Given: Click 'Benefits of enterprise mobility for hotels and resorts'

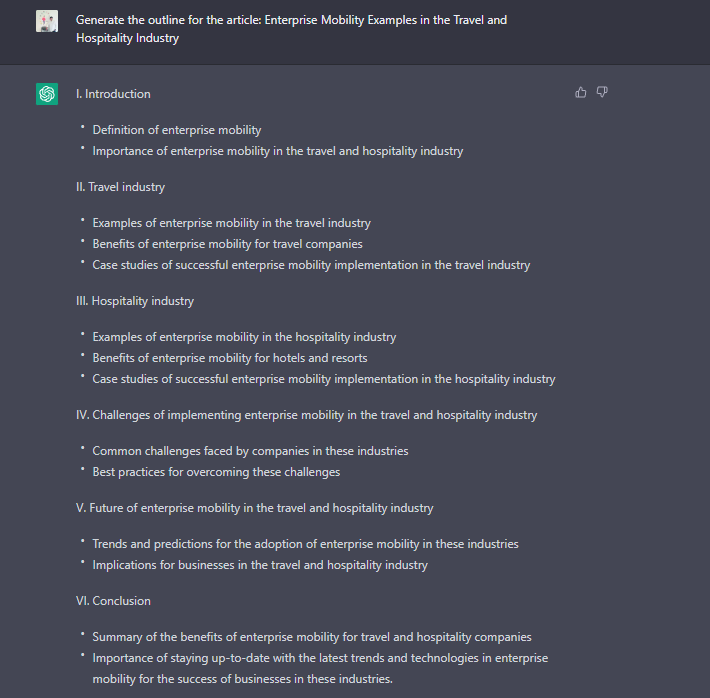Looking at the screenshot, I should 230,358.
